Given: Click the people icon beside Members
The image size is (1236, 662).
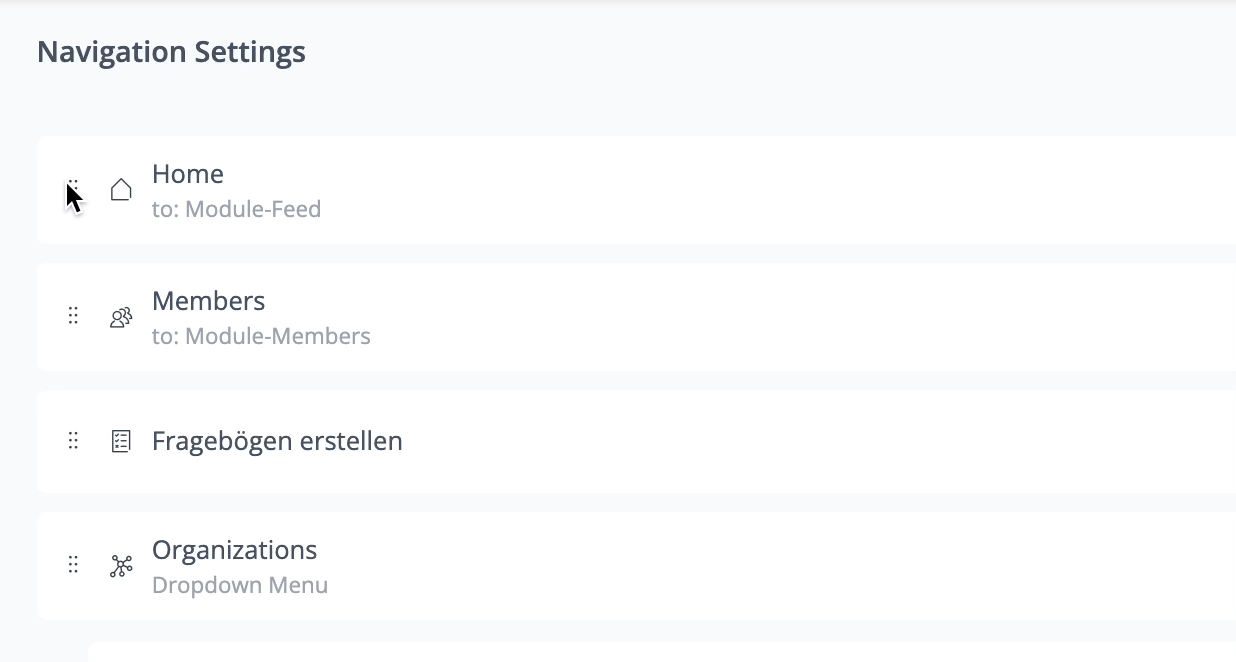Looking at the screenshot, I should pos(121,317).
